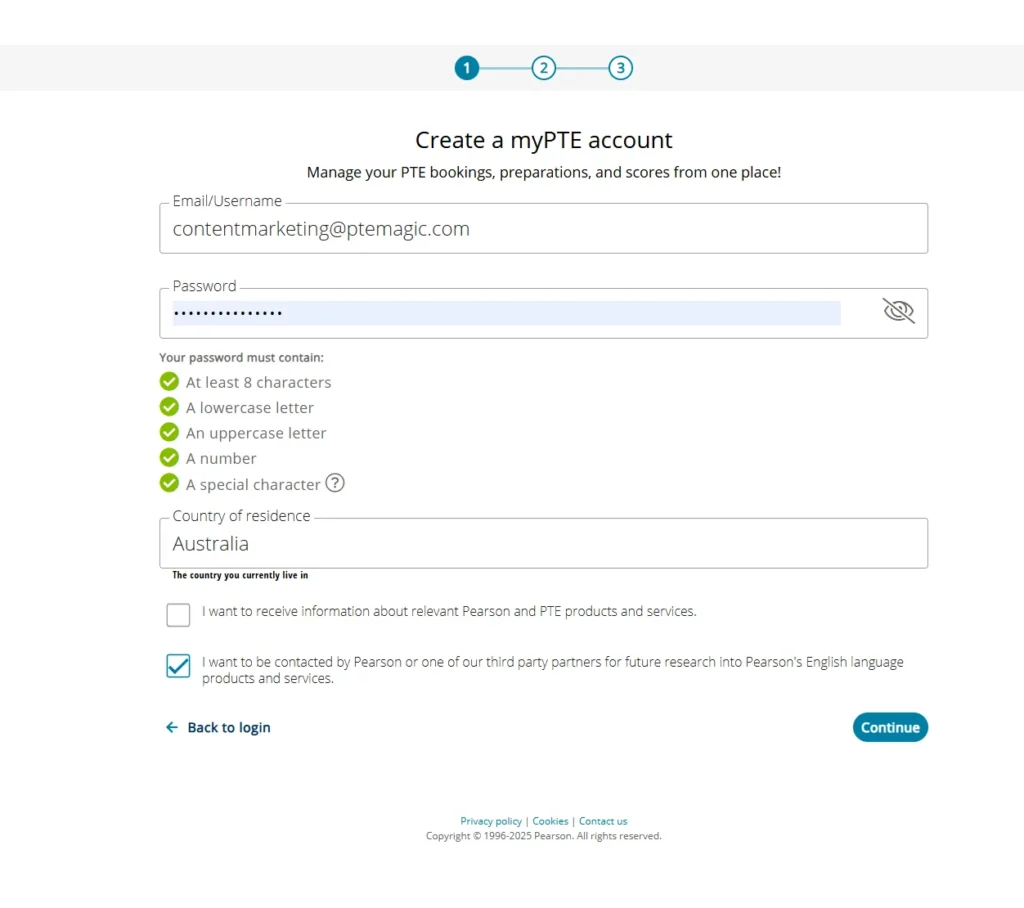
Task: Click the green checkmark beside 'A number'
Action: pyautogui.click(x=169, y=458)
